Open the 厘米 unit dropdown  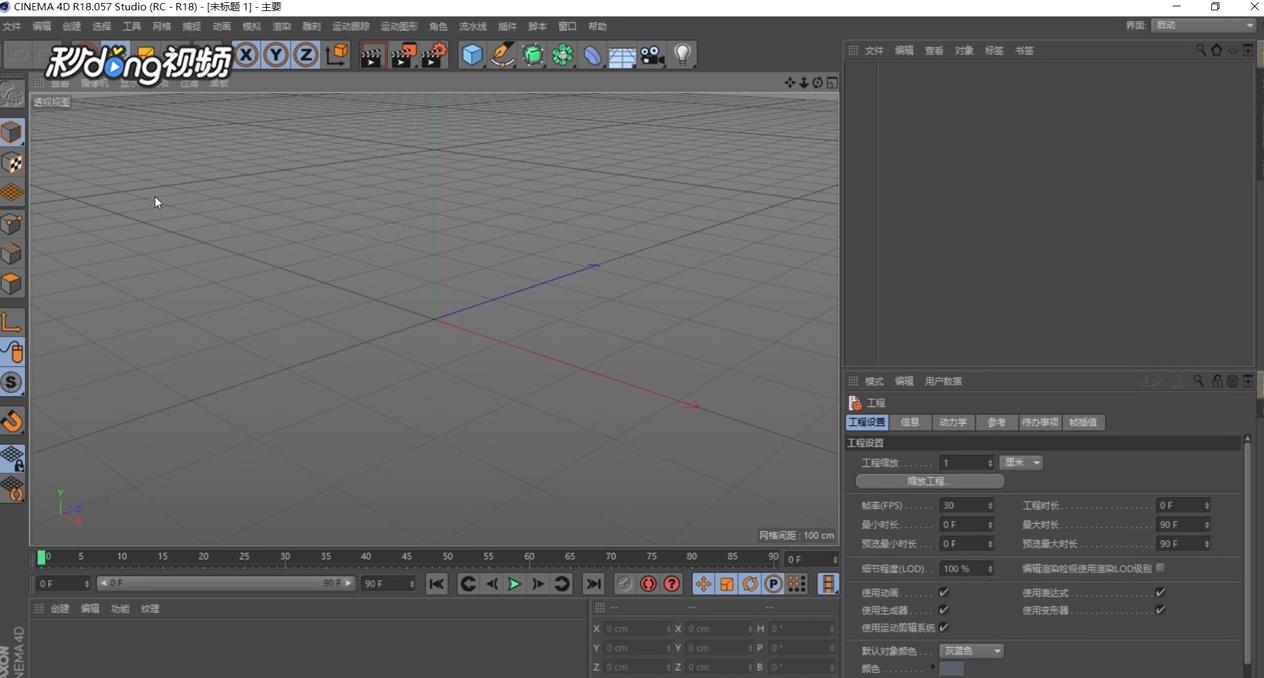tap(1021, 462)
